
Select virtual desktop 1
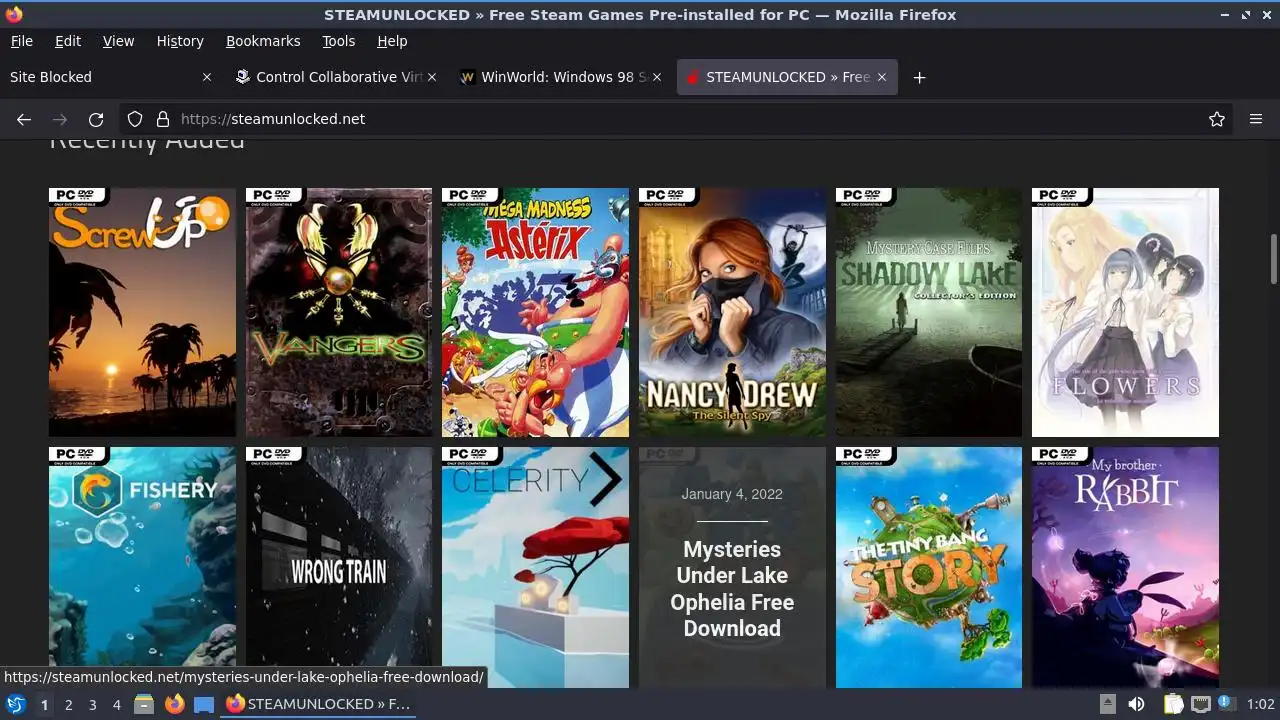44,705
